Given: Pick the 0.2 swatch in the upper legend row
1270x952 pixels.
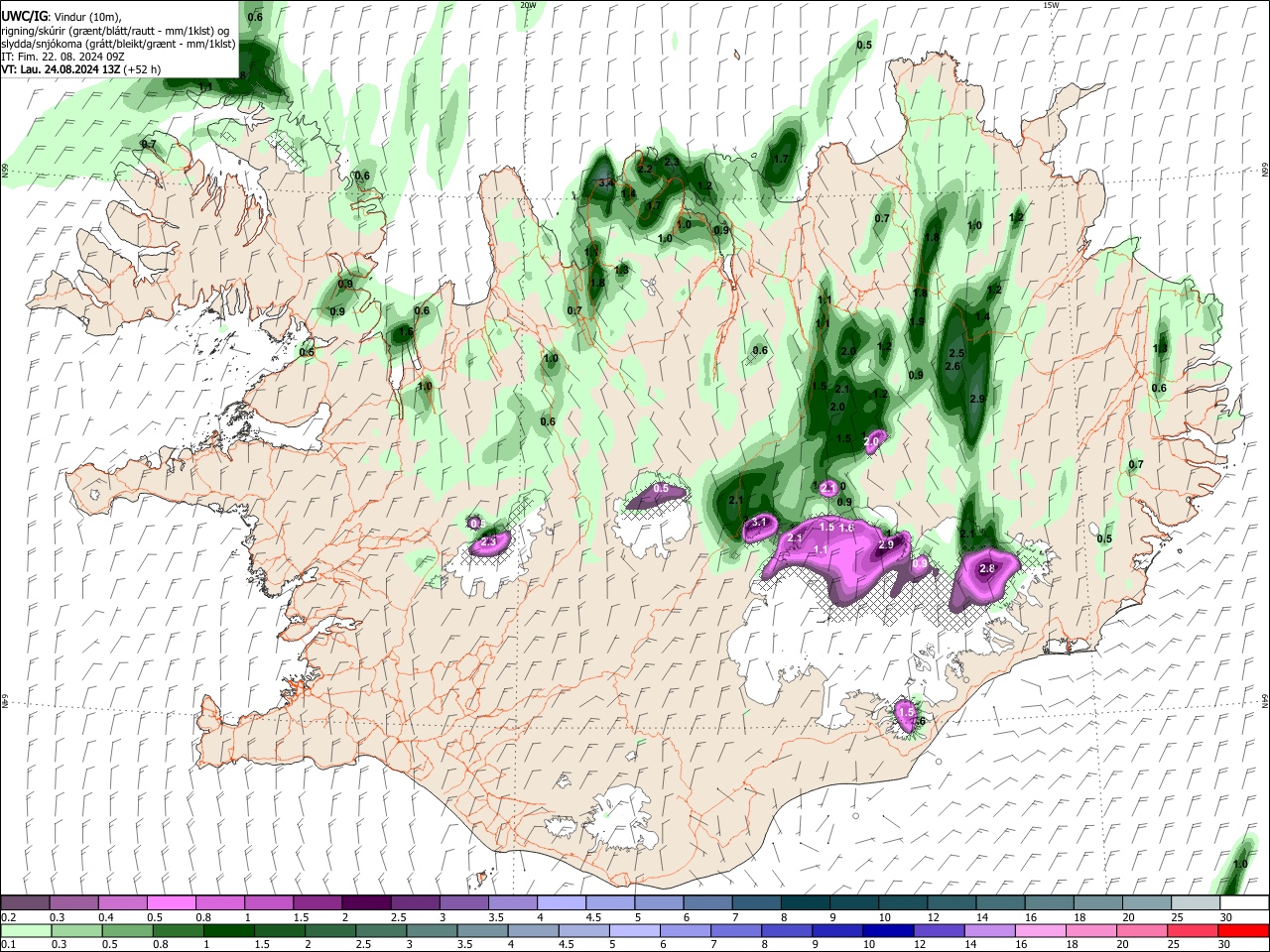Looking at the screenshot, I should [25, 902].
